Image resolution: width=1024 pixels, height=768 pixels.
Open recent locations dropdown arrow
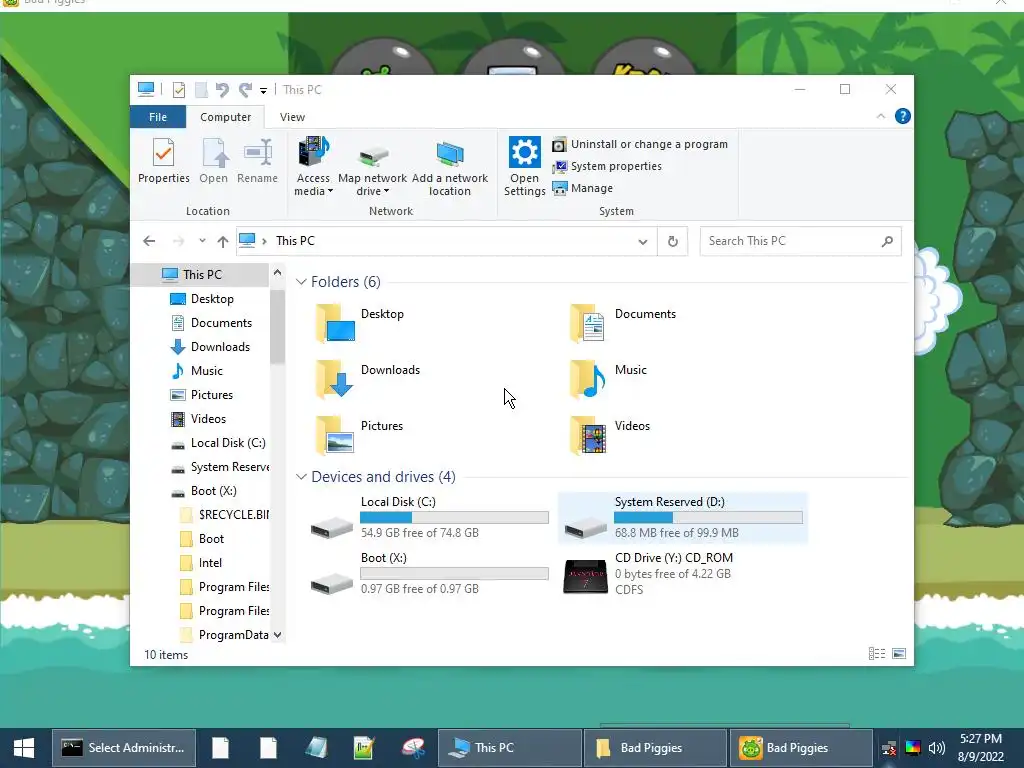(x=202, y=241)
